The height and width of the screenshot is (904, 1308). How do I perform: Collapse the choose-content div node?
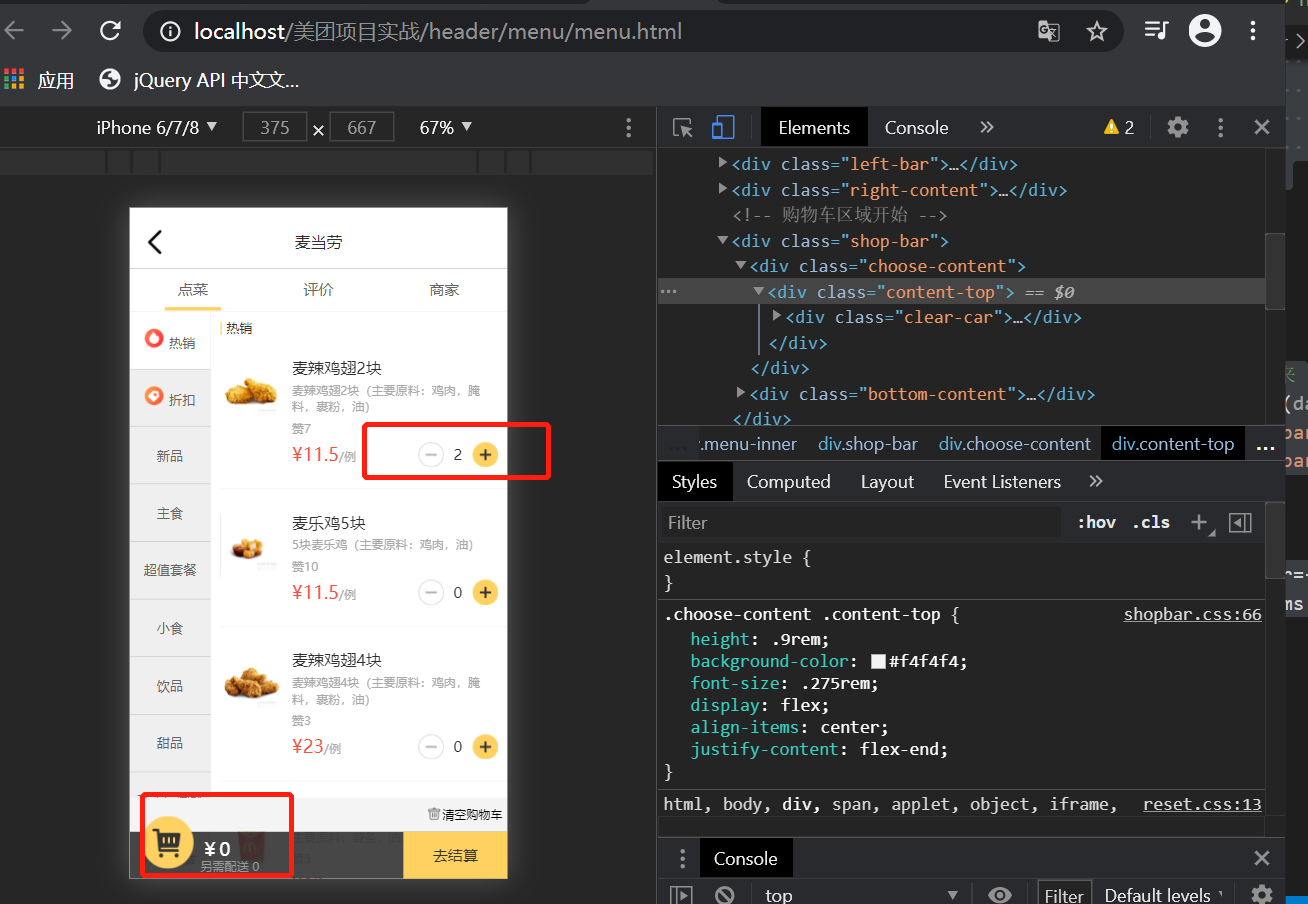pos(741,265)
